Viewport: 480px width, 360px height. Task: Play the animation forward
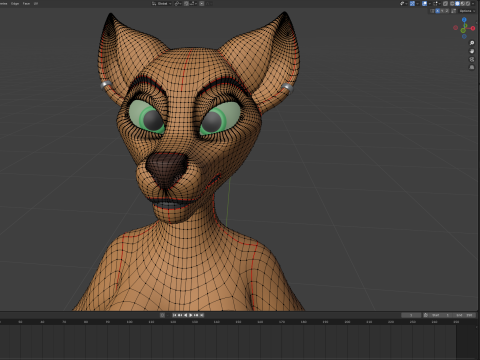point(191,315)
